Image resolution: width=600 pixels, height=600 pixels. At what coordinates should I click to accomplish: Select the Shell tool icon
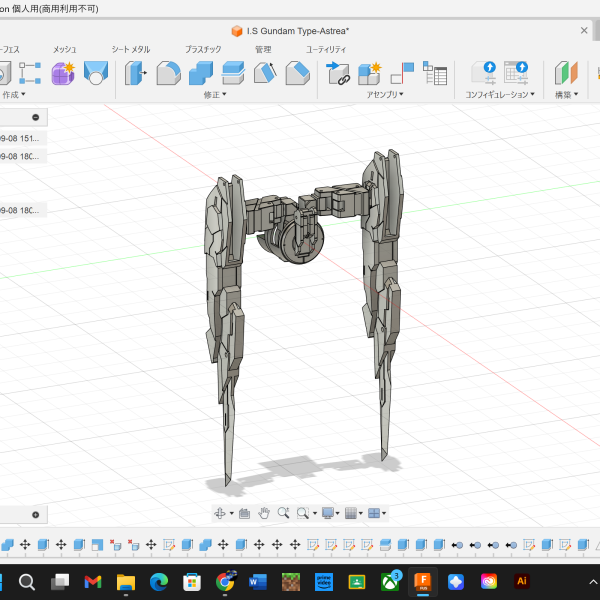233,73
